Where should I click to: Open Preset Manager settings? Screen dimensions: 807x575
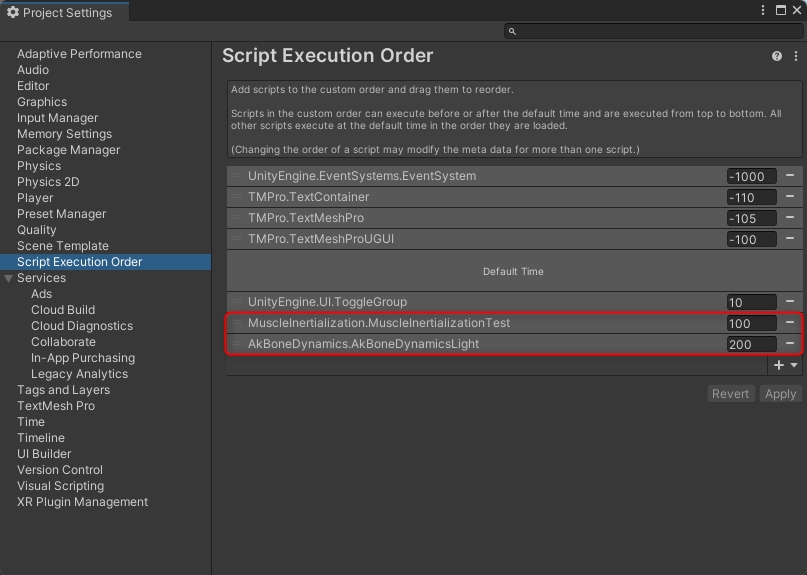61,214
